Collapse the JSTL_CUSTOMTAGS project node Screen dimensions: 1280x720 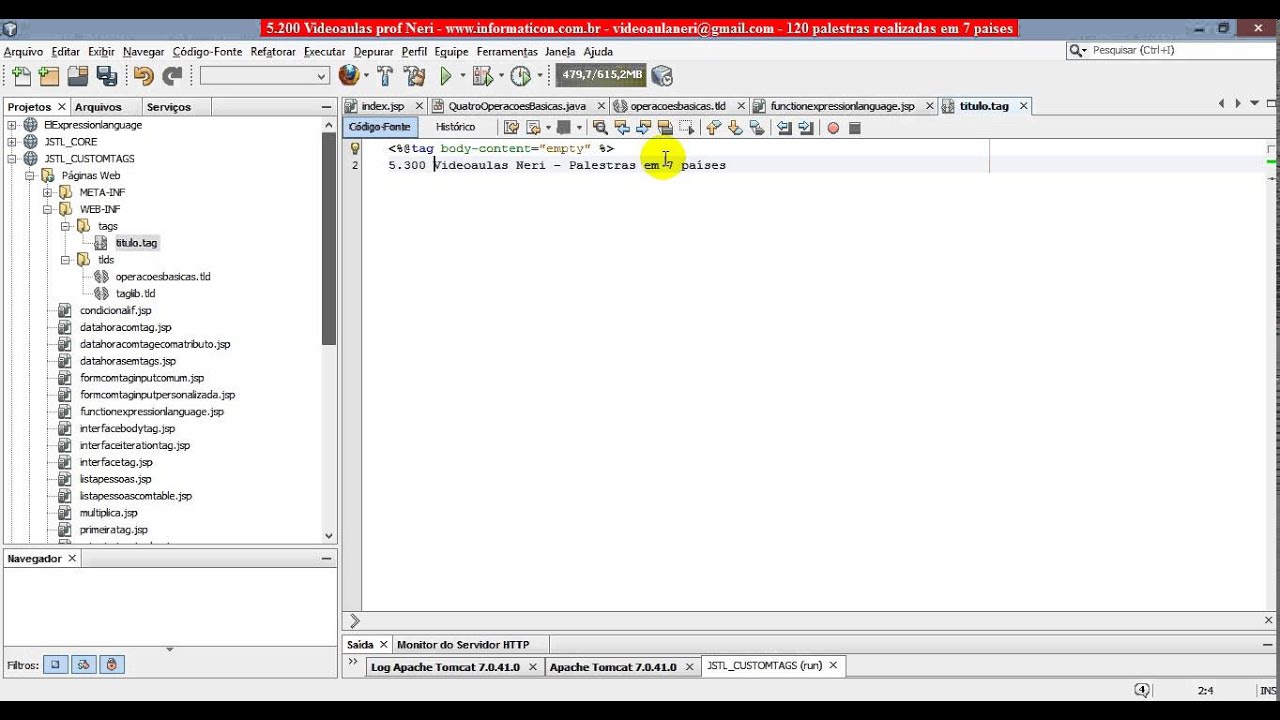point(13,159)
